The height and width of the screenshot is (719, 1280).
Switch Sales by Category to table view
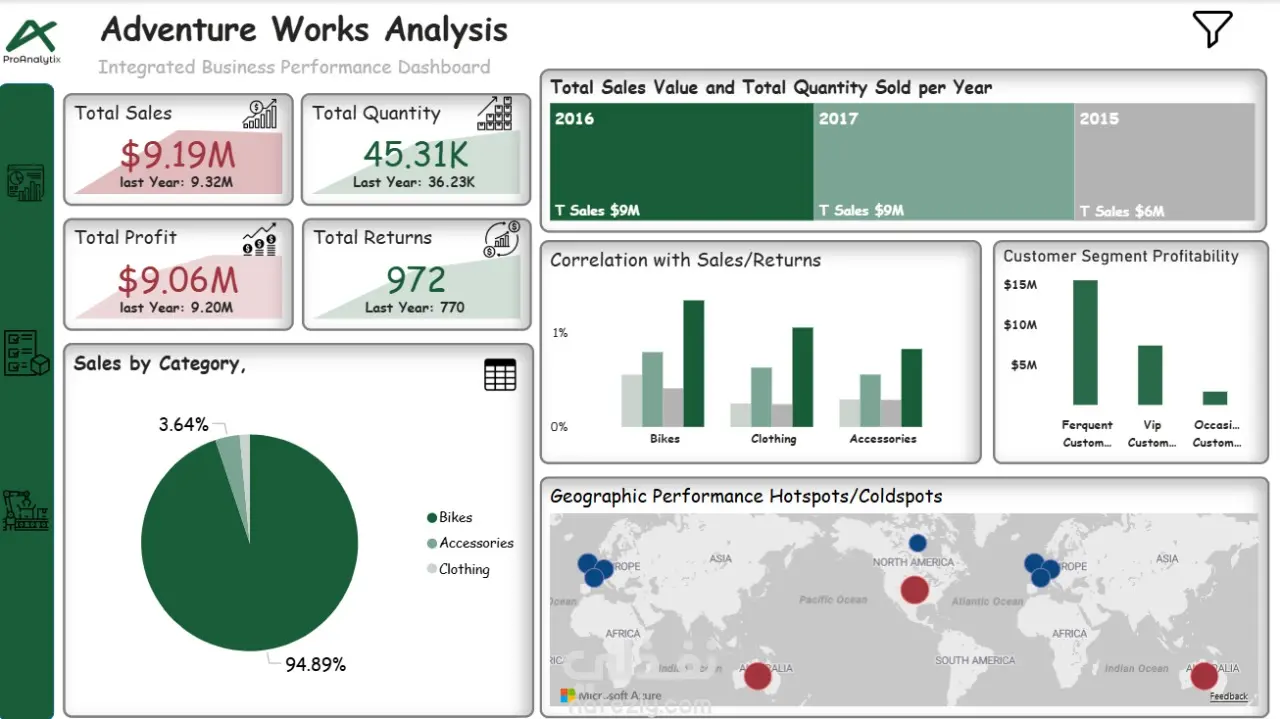pos(500,375)
